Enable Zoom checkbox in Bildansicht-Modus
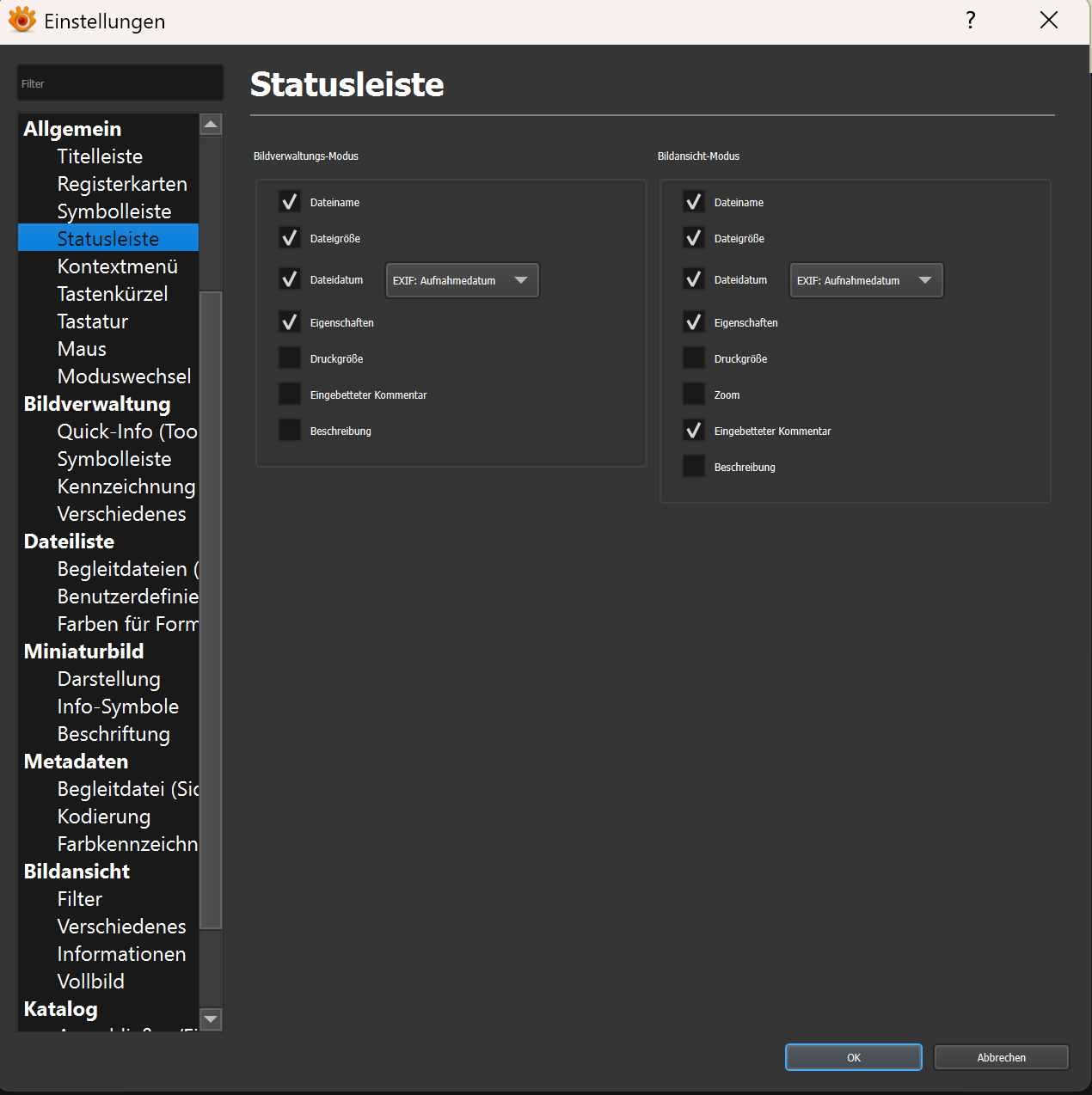The image size is (1092, 1095). tap(694, 395)
